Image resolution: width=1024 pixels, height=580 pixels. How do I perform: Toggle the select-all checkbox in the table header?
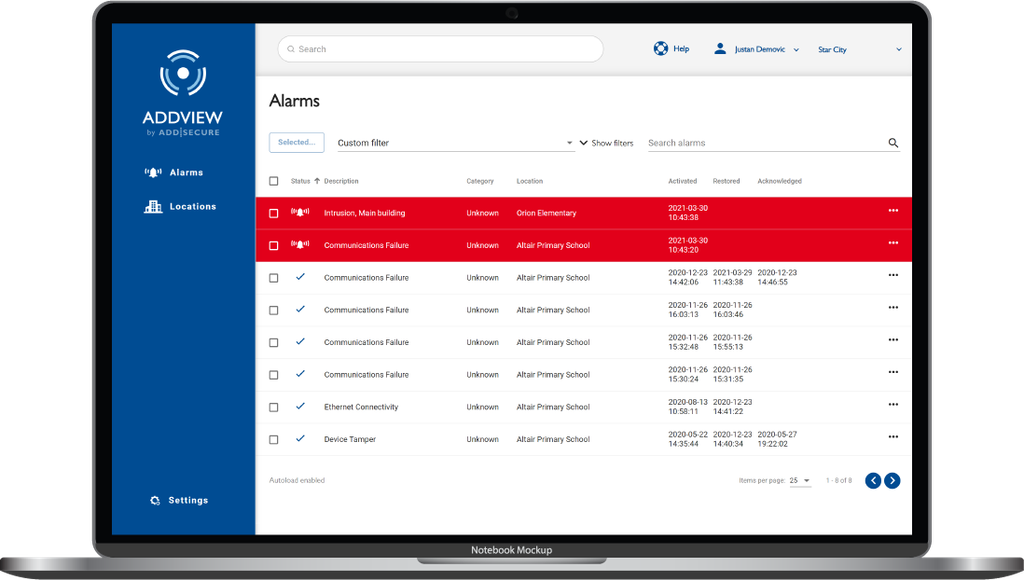tap(274, 181)
